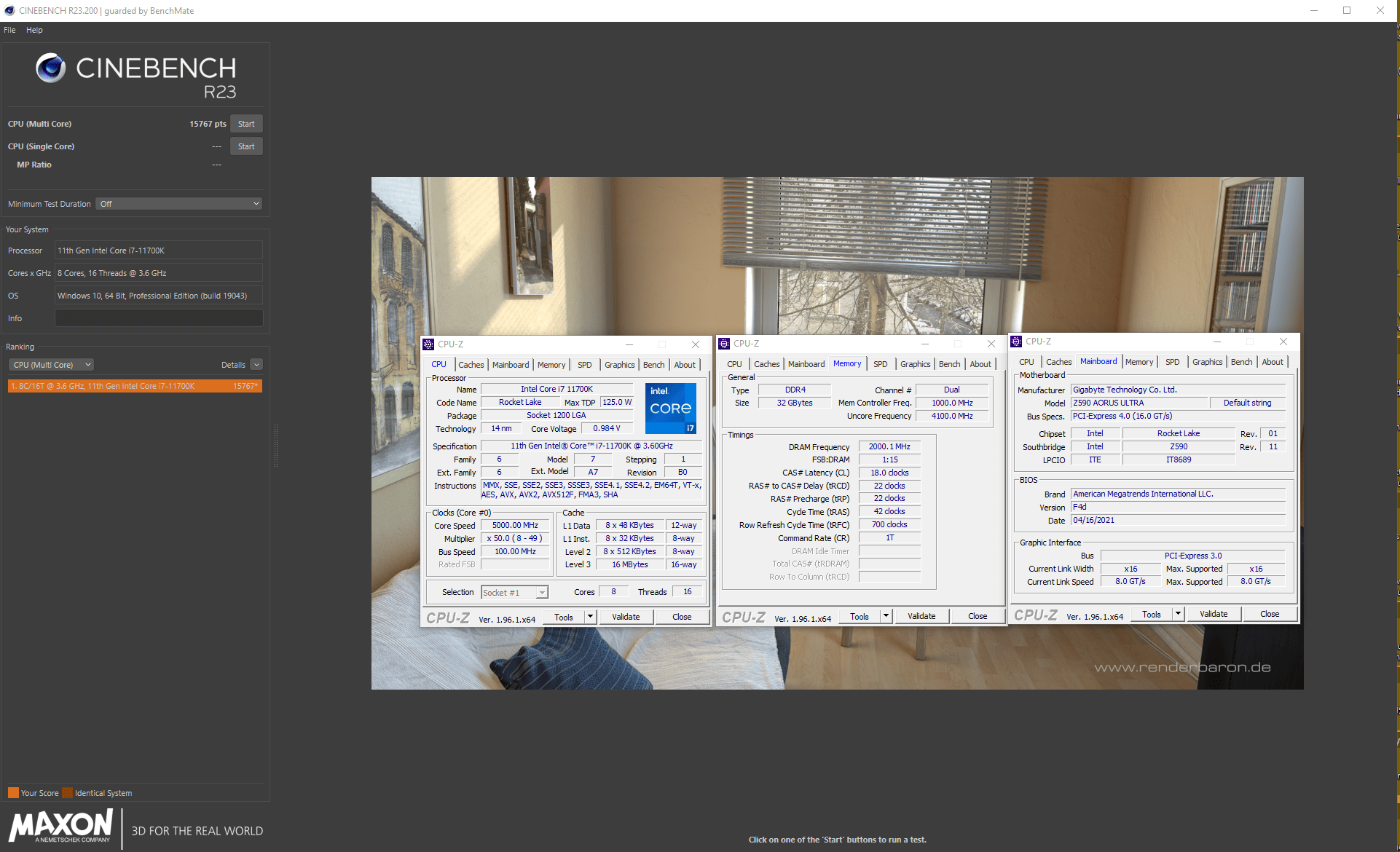Click the Memory CPU-Z window title icon
1400x852 pixels.
pyautogui.click(x=724, y=344)
